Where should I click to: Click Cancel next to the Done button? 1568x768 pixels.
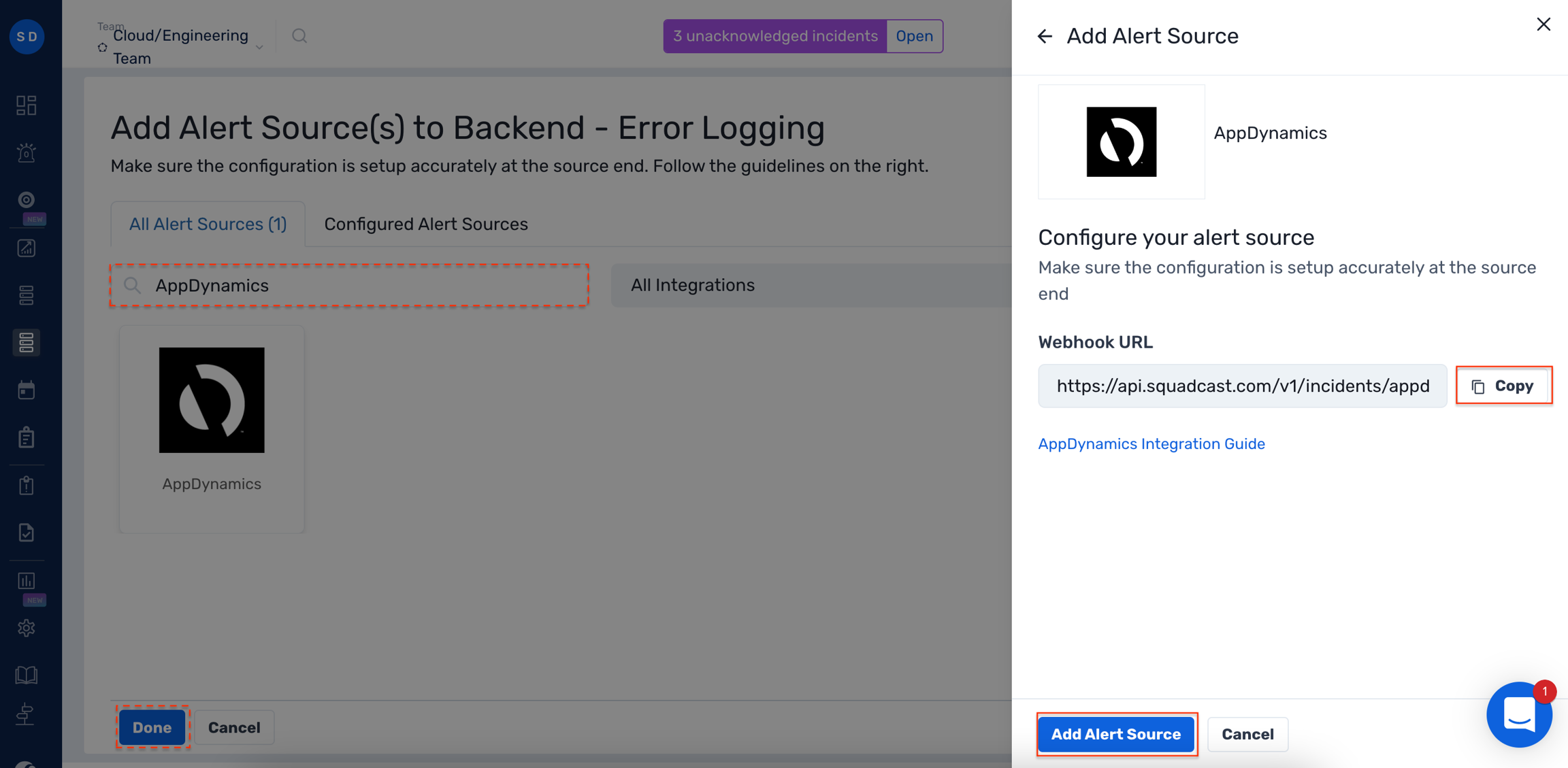coord(234,727)
